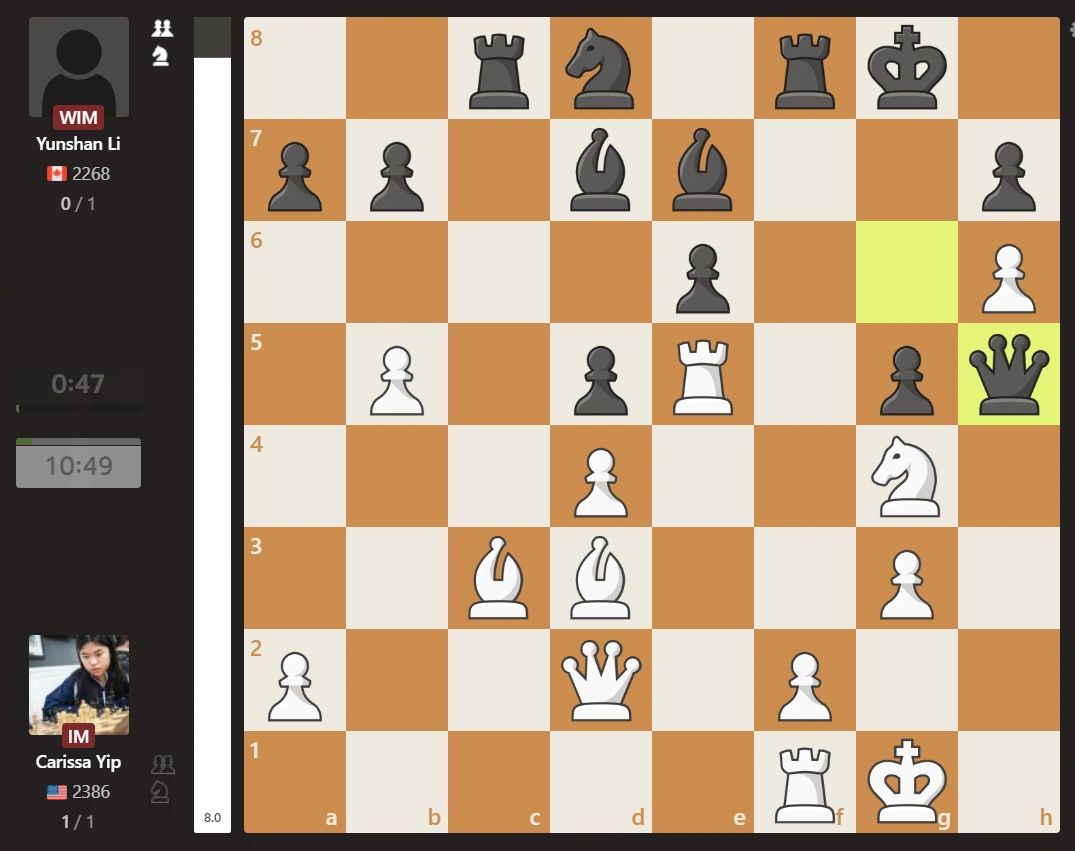1075x851 pixels.
Task: Click the captured pawns icon beside Yunshan Li
Action: pos(163,31)
